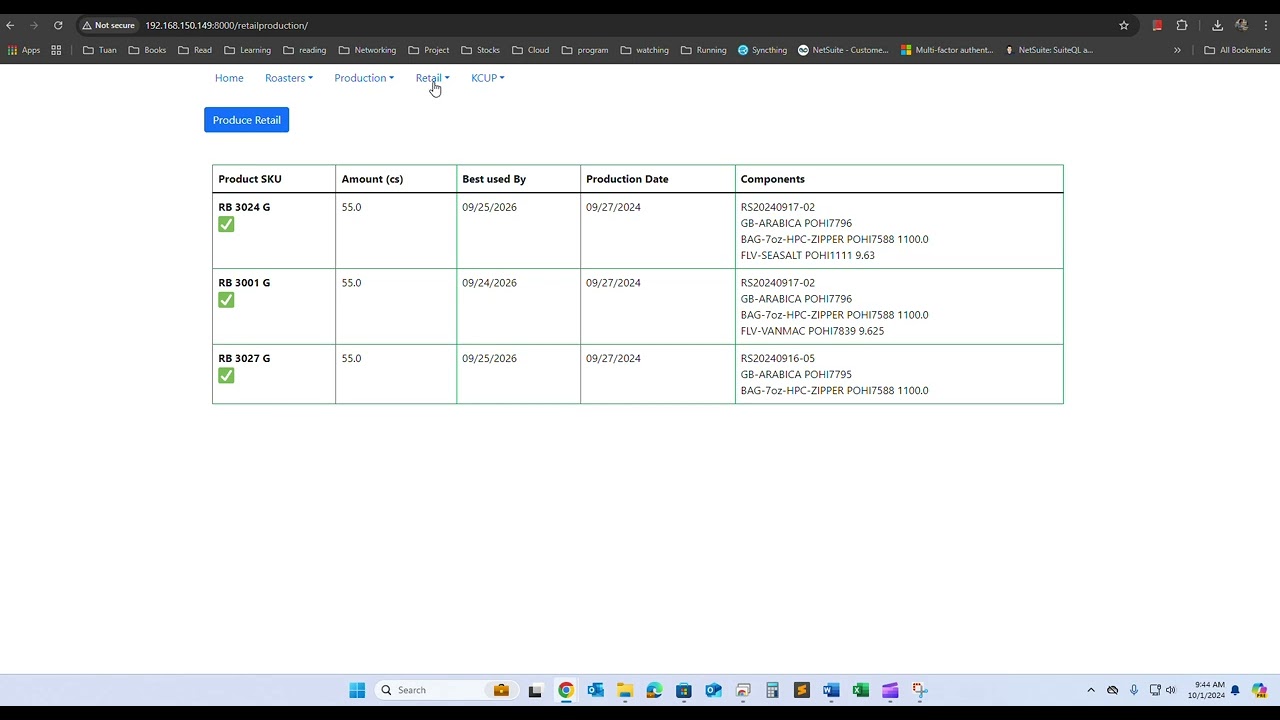Open the Stocks bookmark folder

(x=480, y=50)
